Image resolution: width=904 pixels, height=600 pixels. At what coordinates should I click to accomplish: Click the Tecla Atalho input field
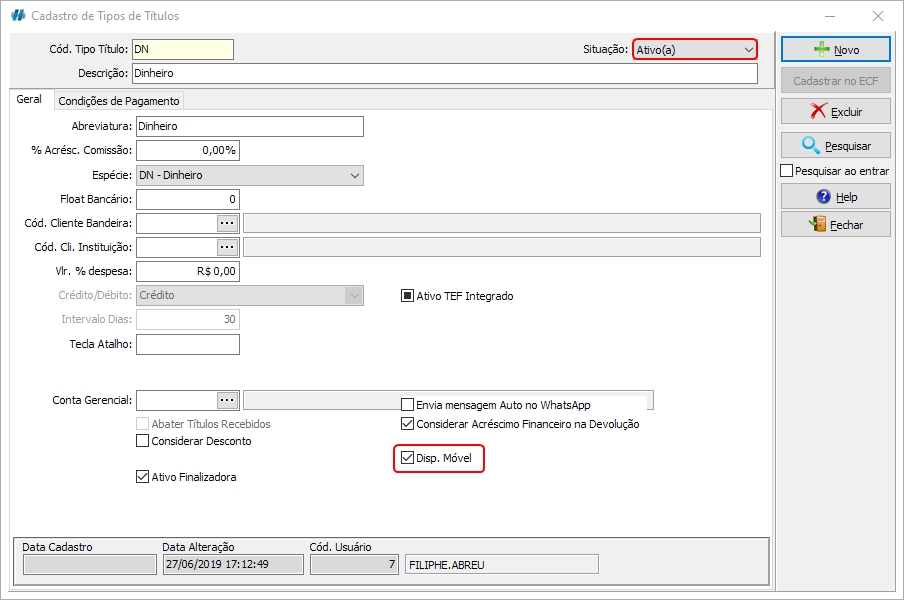(188, 344)
